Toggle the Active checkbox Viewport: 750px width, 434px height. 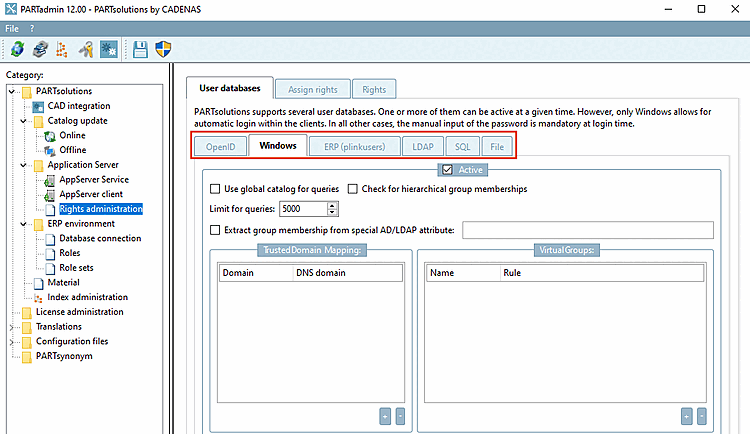(x=447, y=170)
